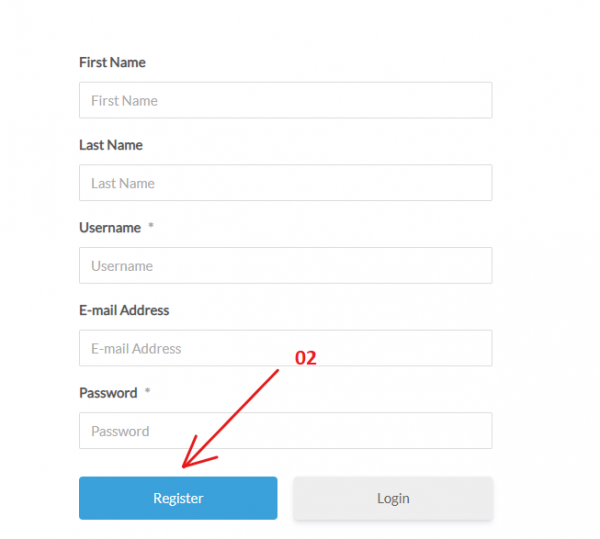600x539 pixels.
Task: Click the gray Login button
Action: [393, 498]
